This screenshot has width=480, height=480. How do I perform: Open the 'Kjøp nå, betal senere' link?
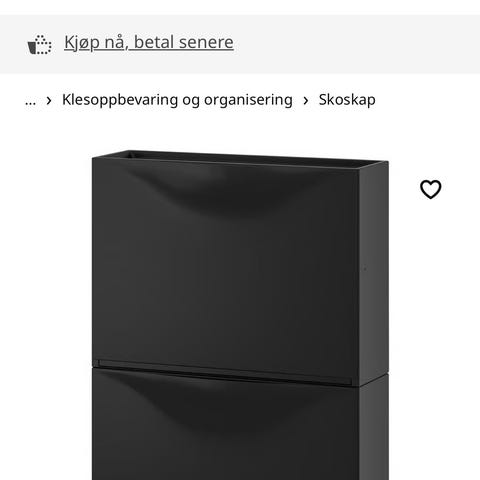(149, 42)
